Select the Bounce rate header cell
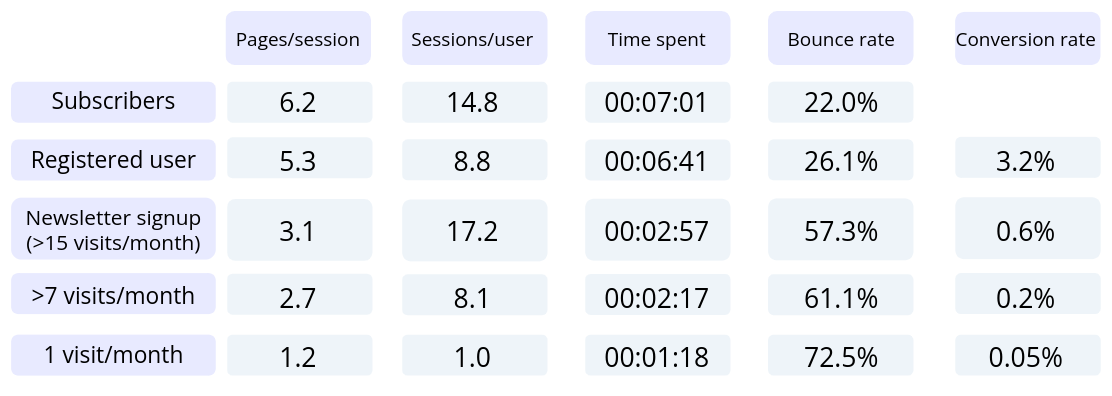Viewport: 1112px width, 396px height. [840, 38]
